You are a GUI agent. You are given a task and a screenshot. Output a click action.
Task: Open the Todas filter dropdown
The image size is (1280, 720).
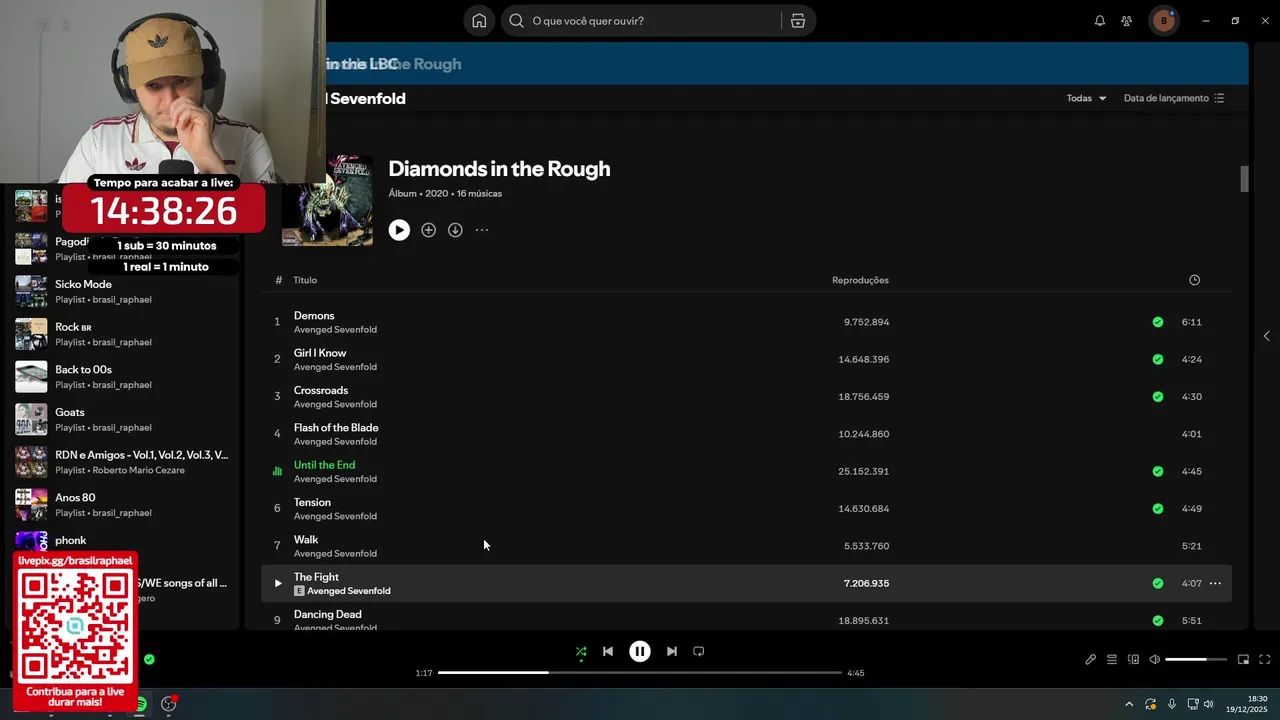1086,98
